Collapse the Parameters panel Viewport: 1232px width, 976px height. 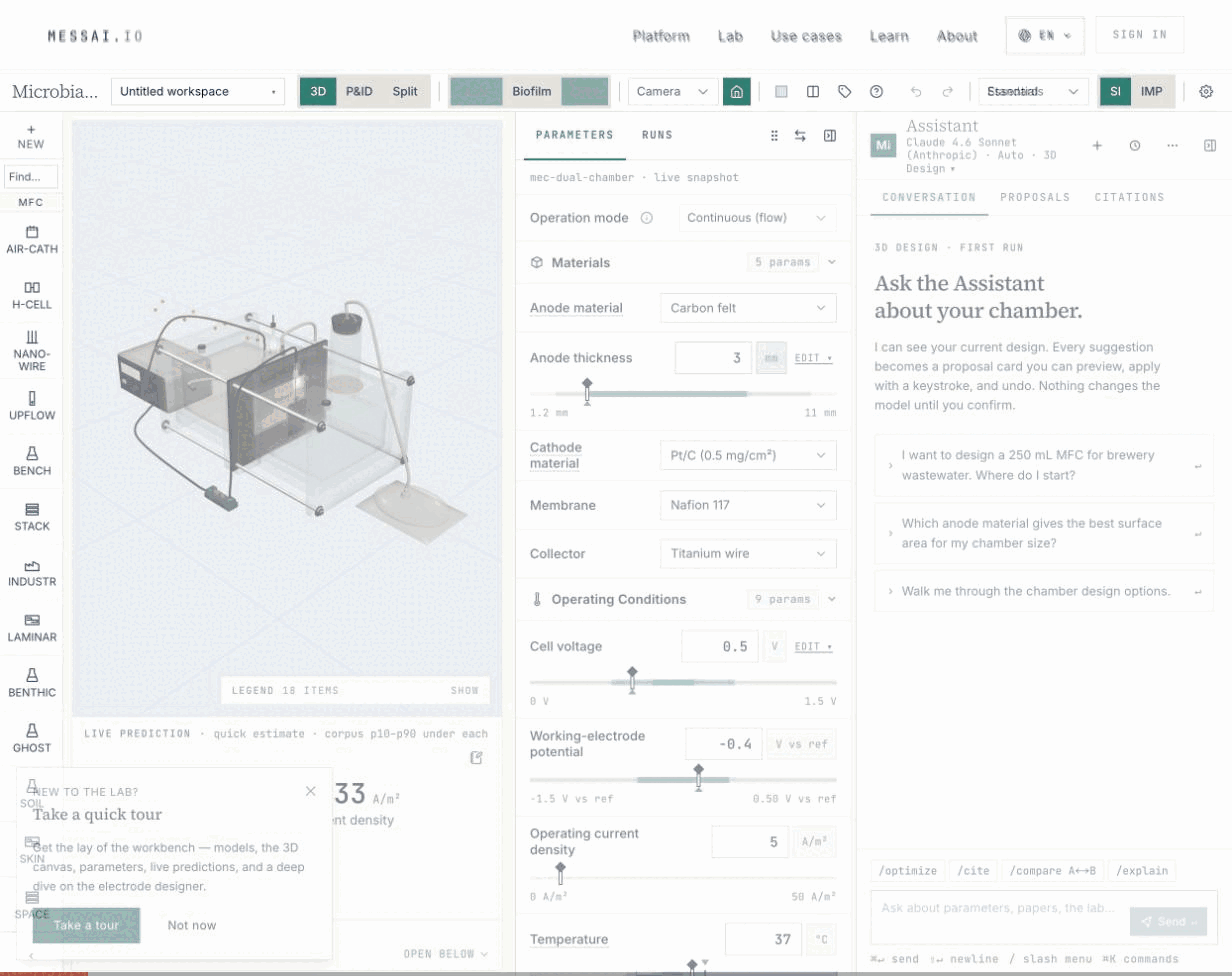click(830, 135)
